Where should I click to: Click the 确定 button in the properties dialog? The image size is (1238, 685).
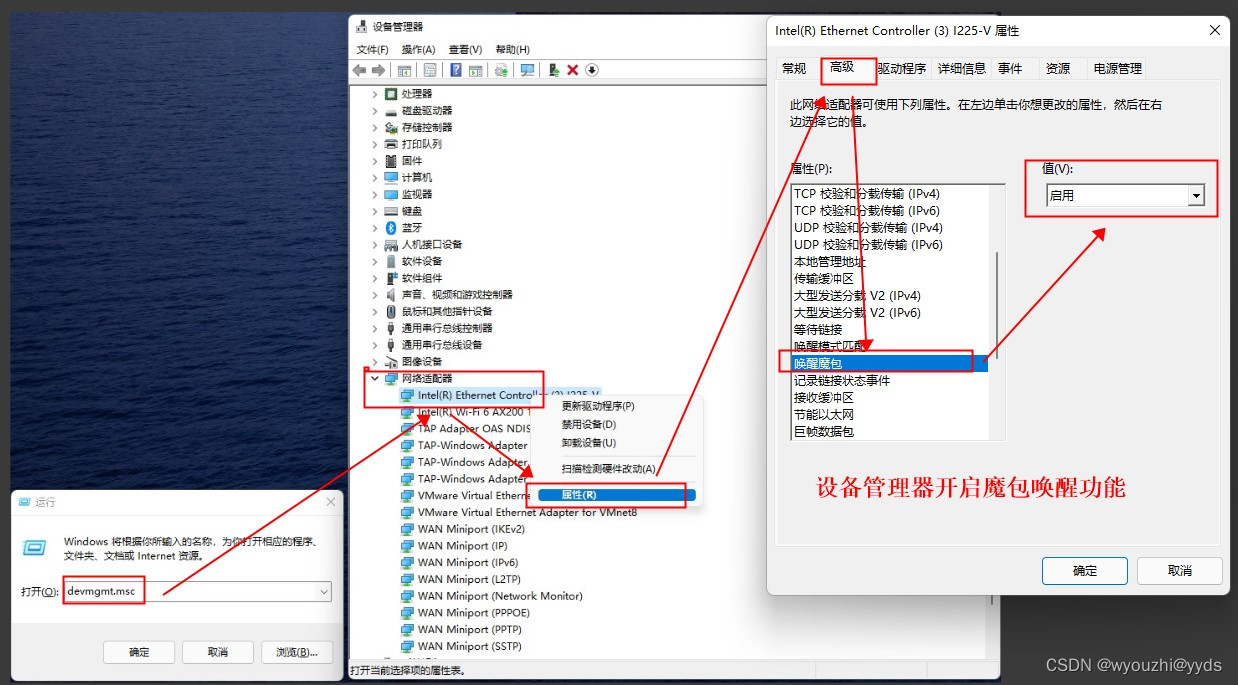tap(1084, 571)
